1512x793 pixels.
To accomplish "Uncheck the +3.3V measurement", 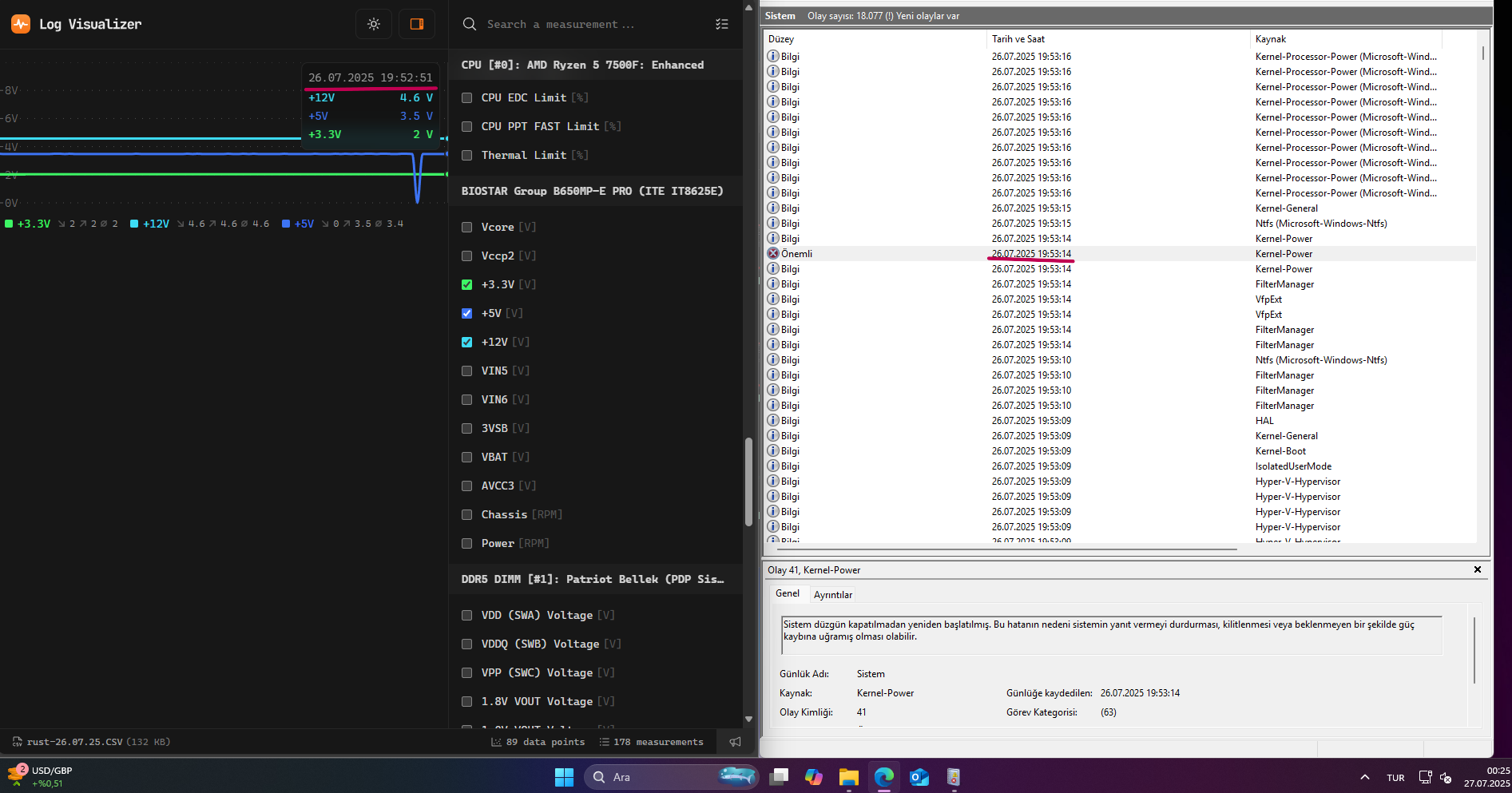I will pos(467,284).
